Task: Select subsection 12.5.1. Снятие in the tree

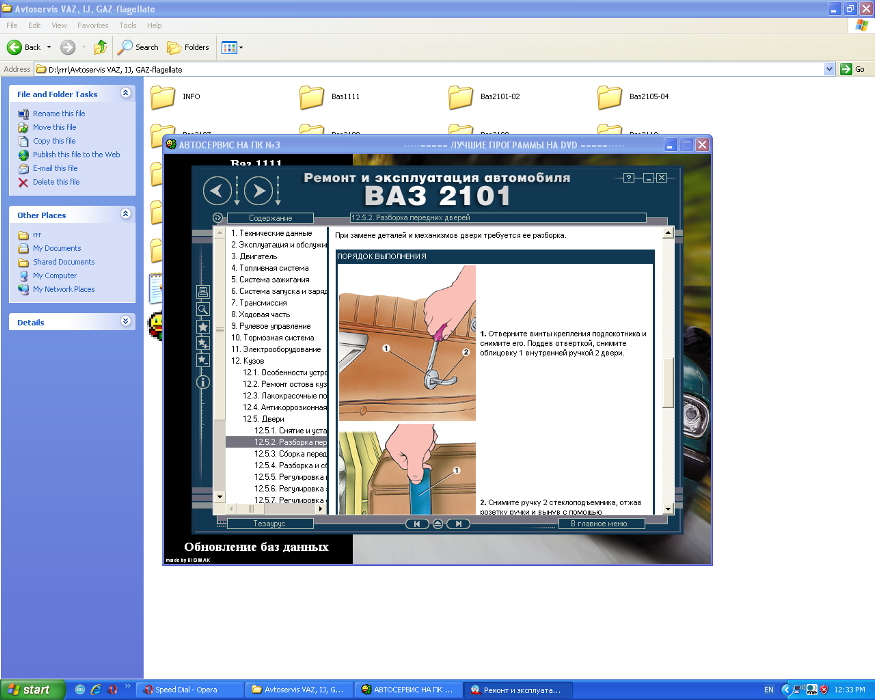Action: [291, 430]
